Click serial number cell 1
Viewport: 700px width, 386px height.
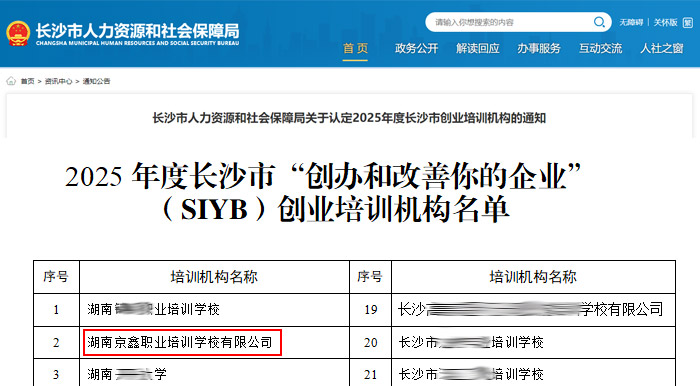click(56, 310)
